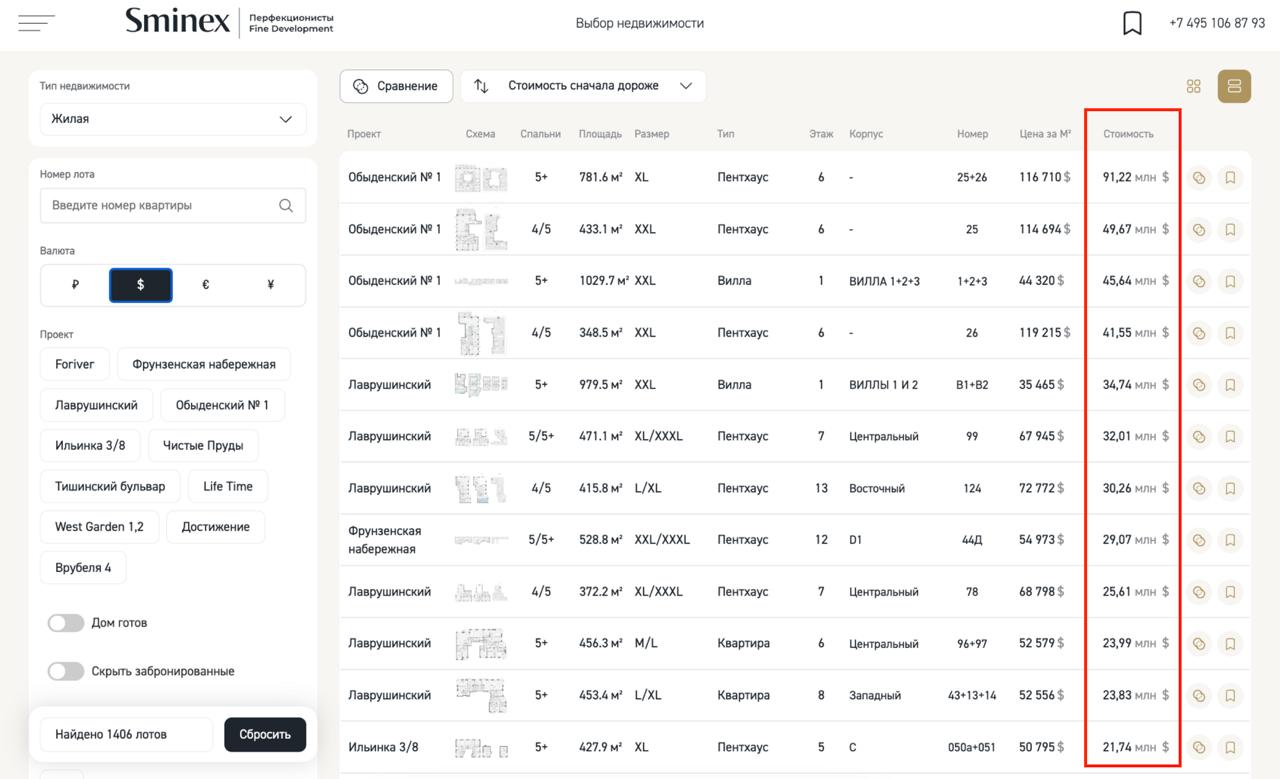Bookmark the 32,01 млн penthouse

pos(1230,437)
